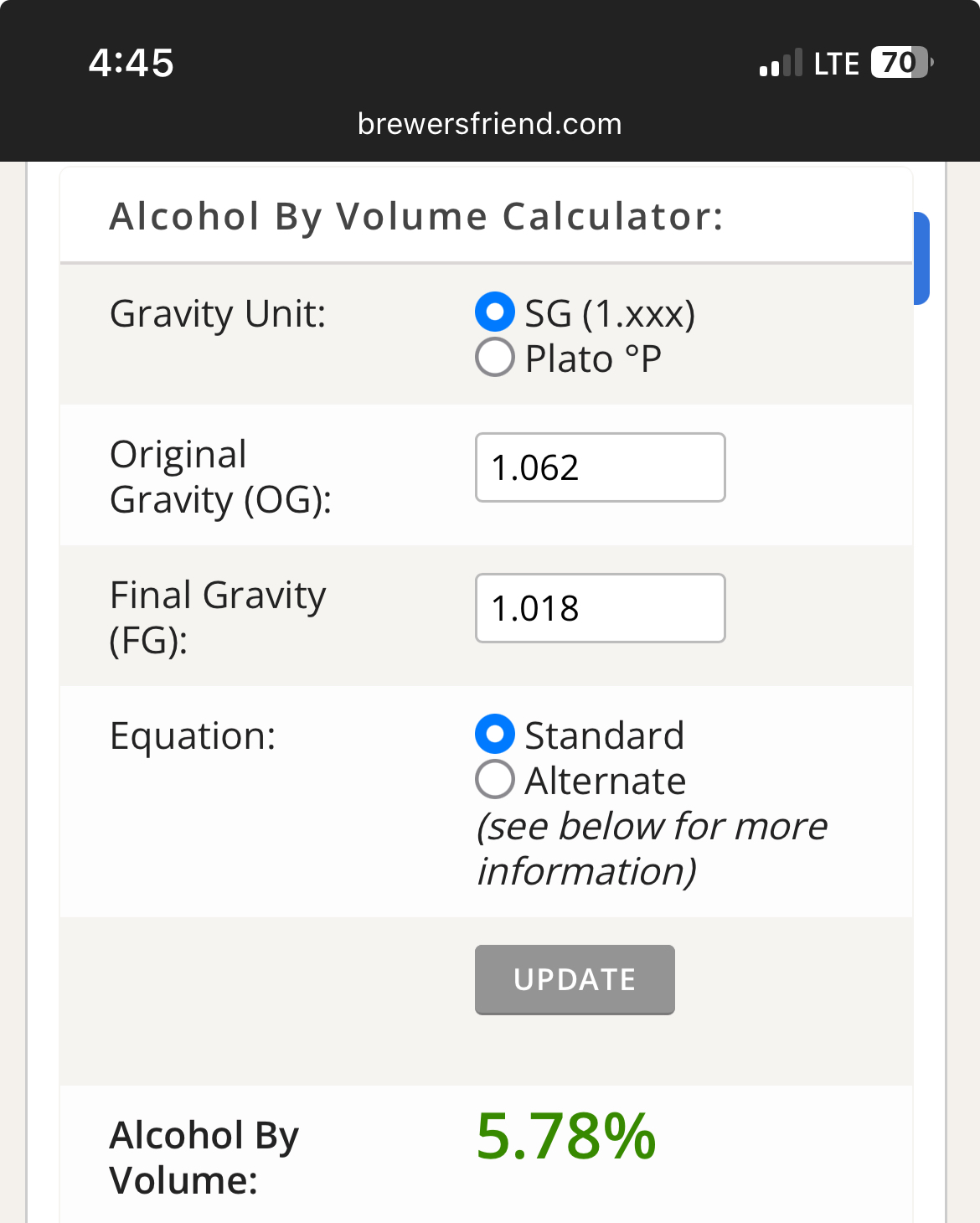This screenshot has width=980, height=1223.
Task: Tap the LTE network indicator
Action: pyautogui.click(x=836, y=64)
